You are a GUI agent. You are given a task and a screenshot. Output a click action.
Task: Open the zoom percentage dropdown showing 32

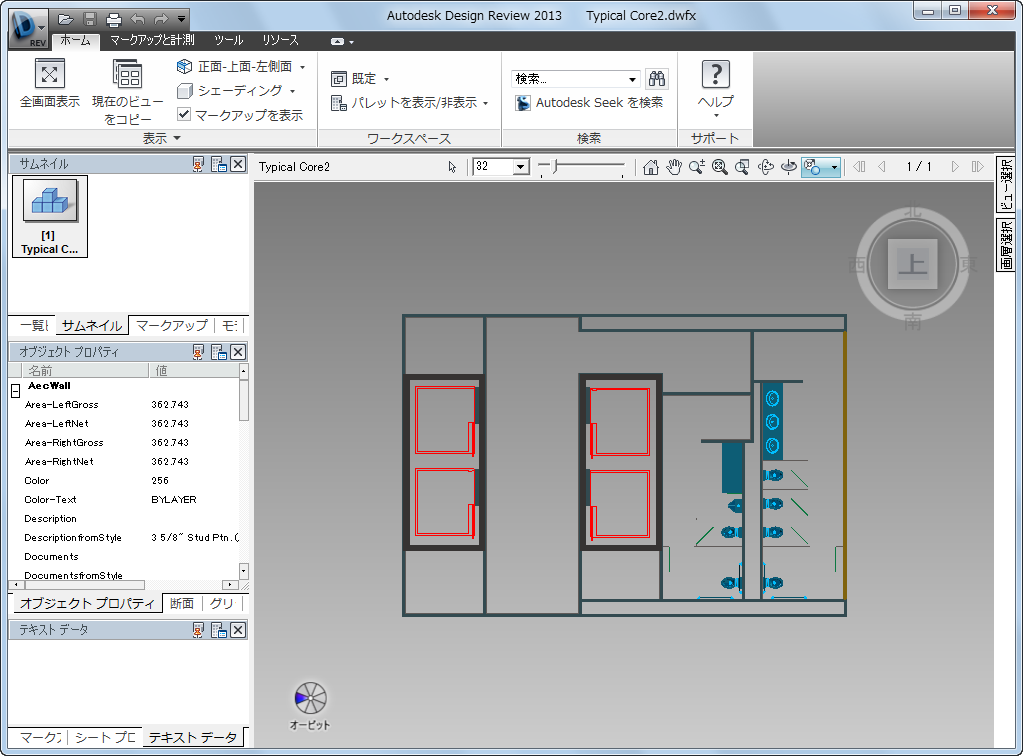[520, 167]
